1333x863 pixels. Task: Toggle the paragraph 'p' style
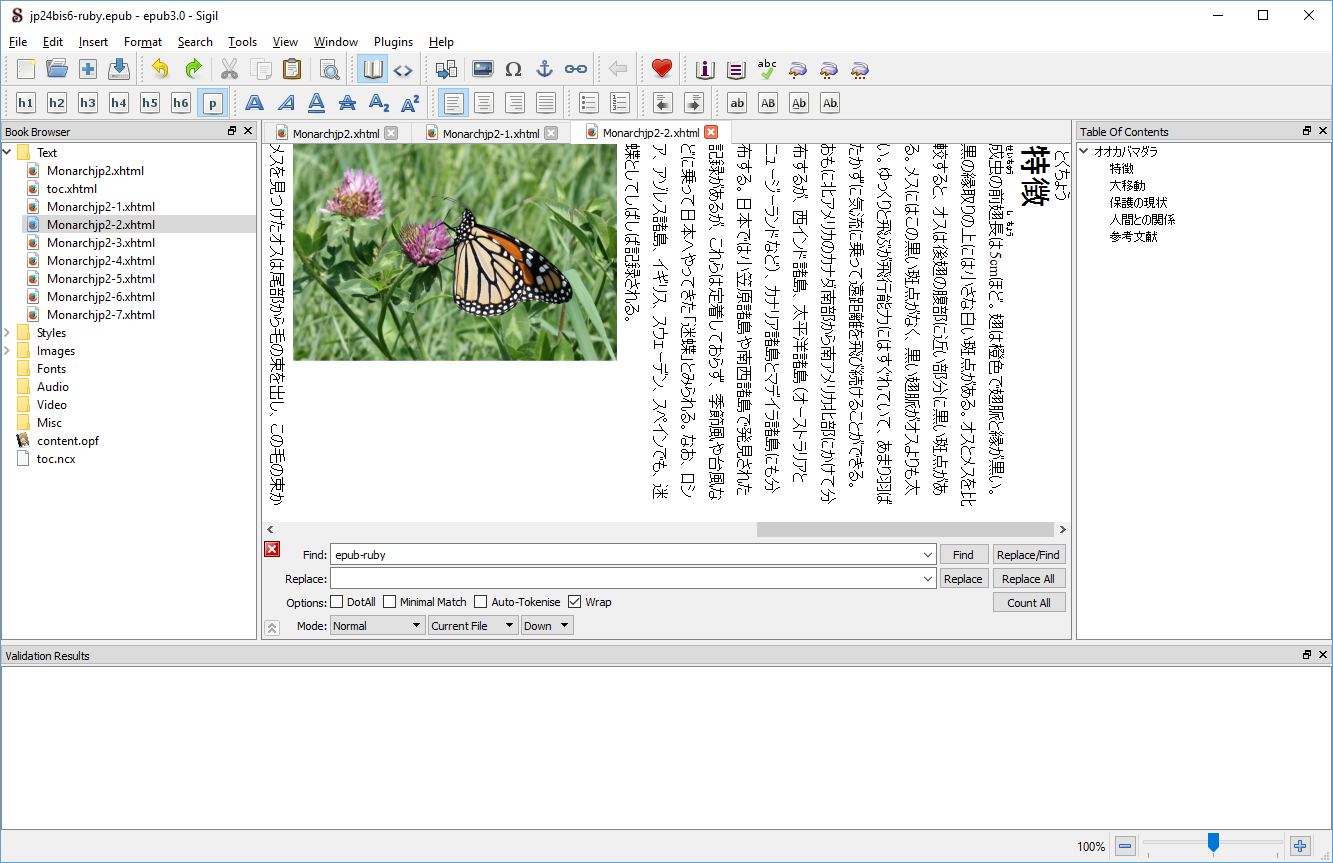[x=212, y=102]
